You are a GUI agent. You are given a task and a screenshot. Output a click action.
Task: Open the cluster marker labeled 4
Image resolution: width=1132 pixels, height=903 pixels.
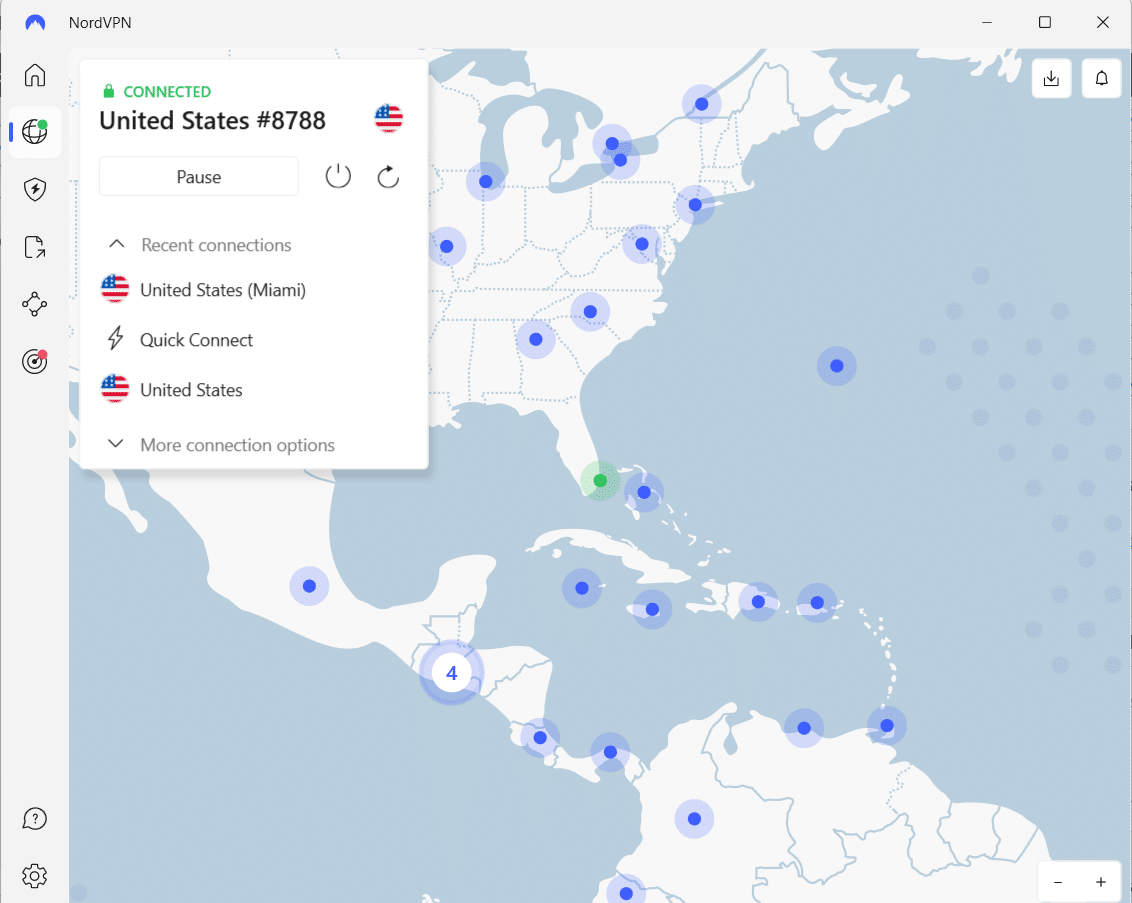coord(451,673)
